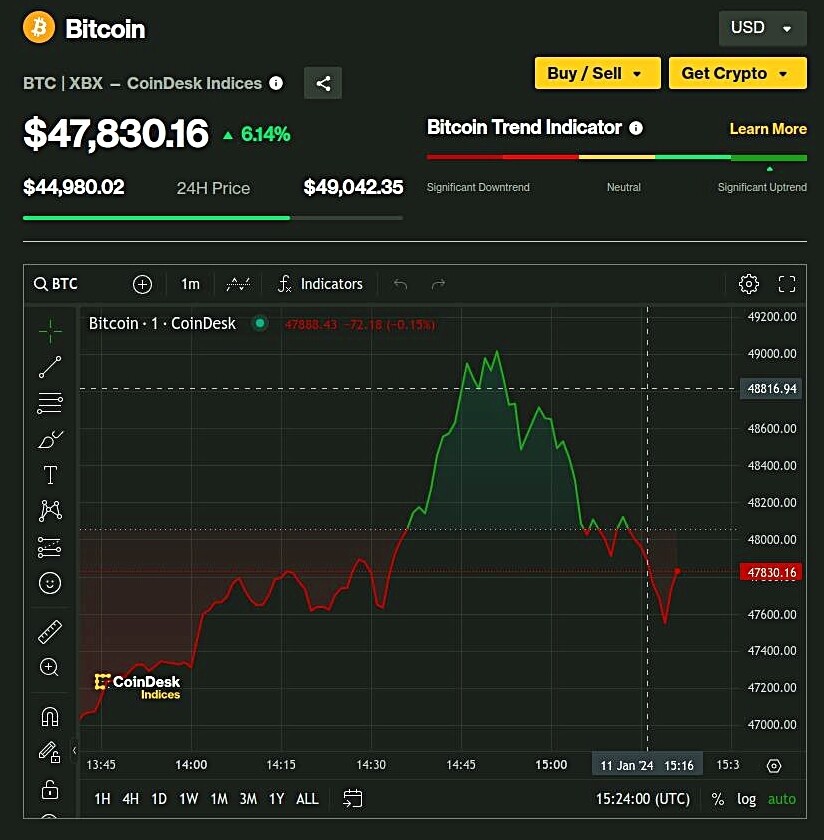Select the ALL time range
The height and width of the screenshot is (840, 824).
pos(307,799)
